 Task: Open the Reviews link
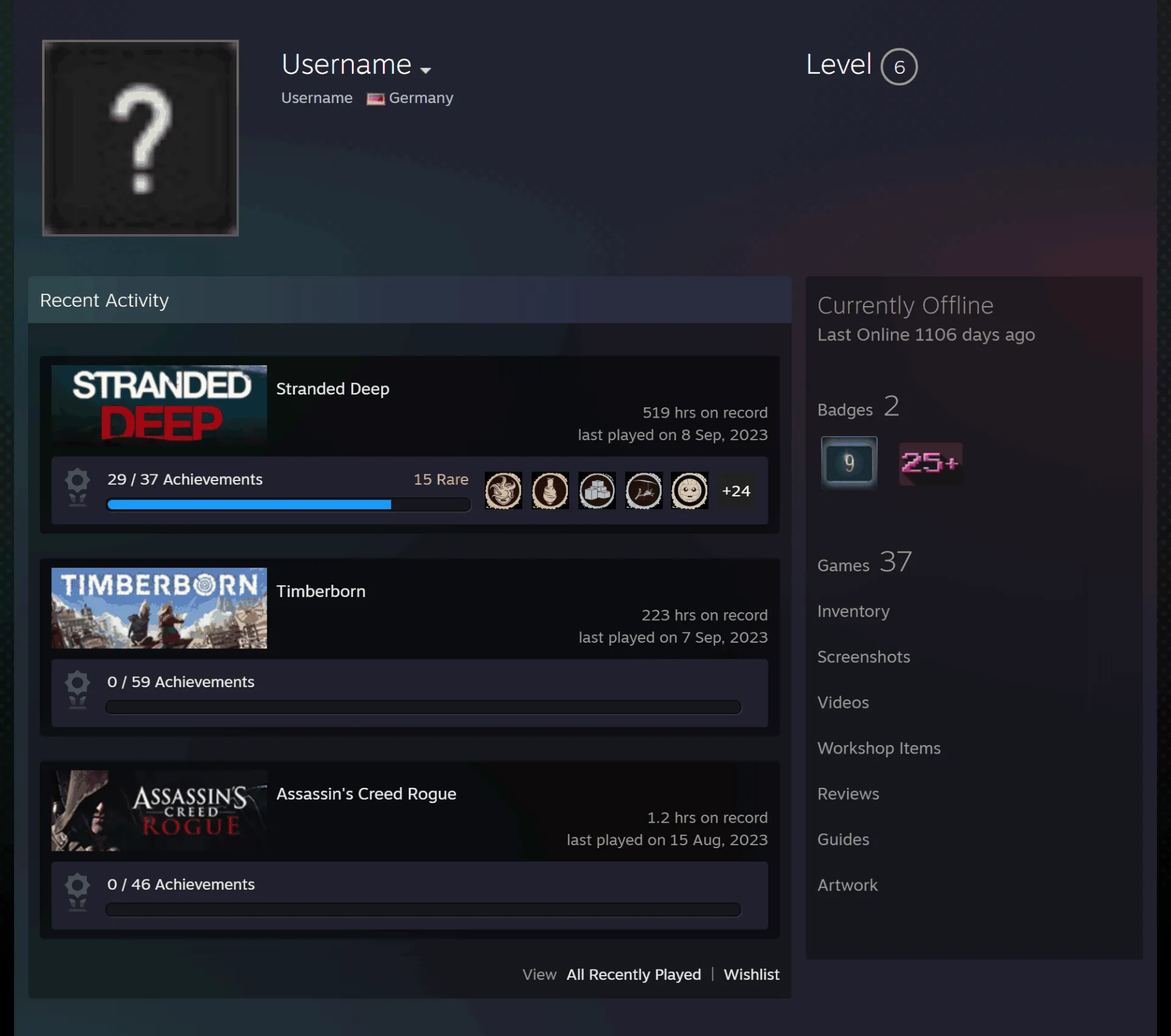click(848, 794)
